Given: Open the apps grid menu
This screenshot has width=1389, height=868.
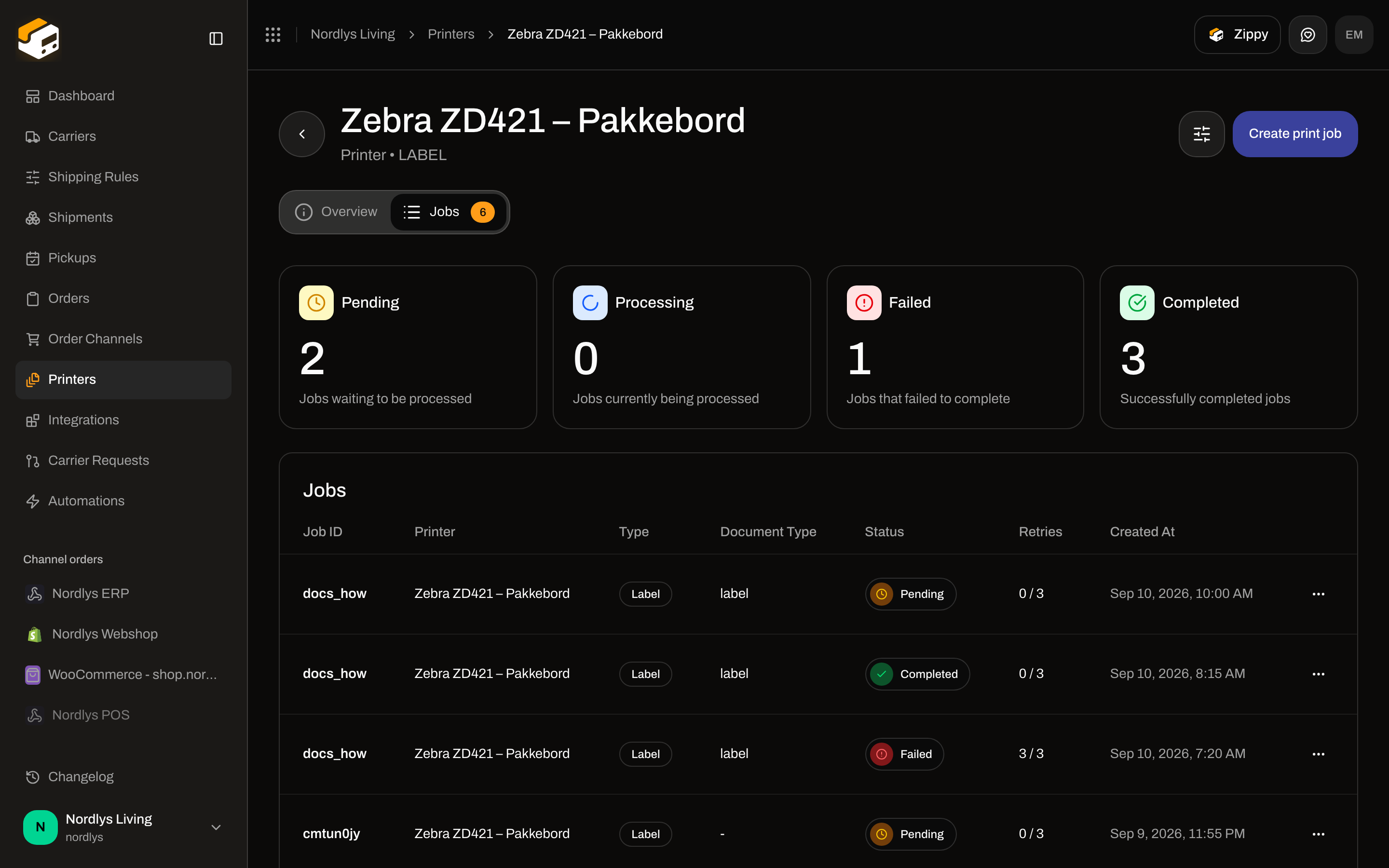Looking at the screenshot, I should pos(272,34).
